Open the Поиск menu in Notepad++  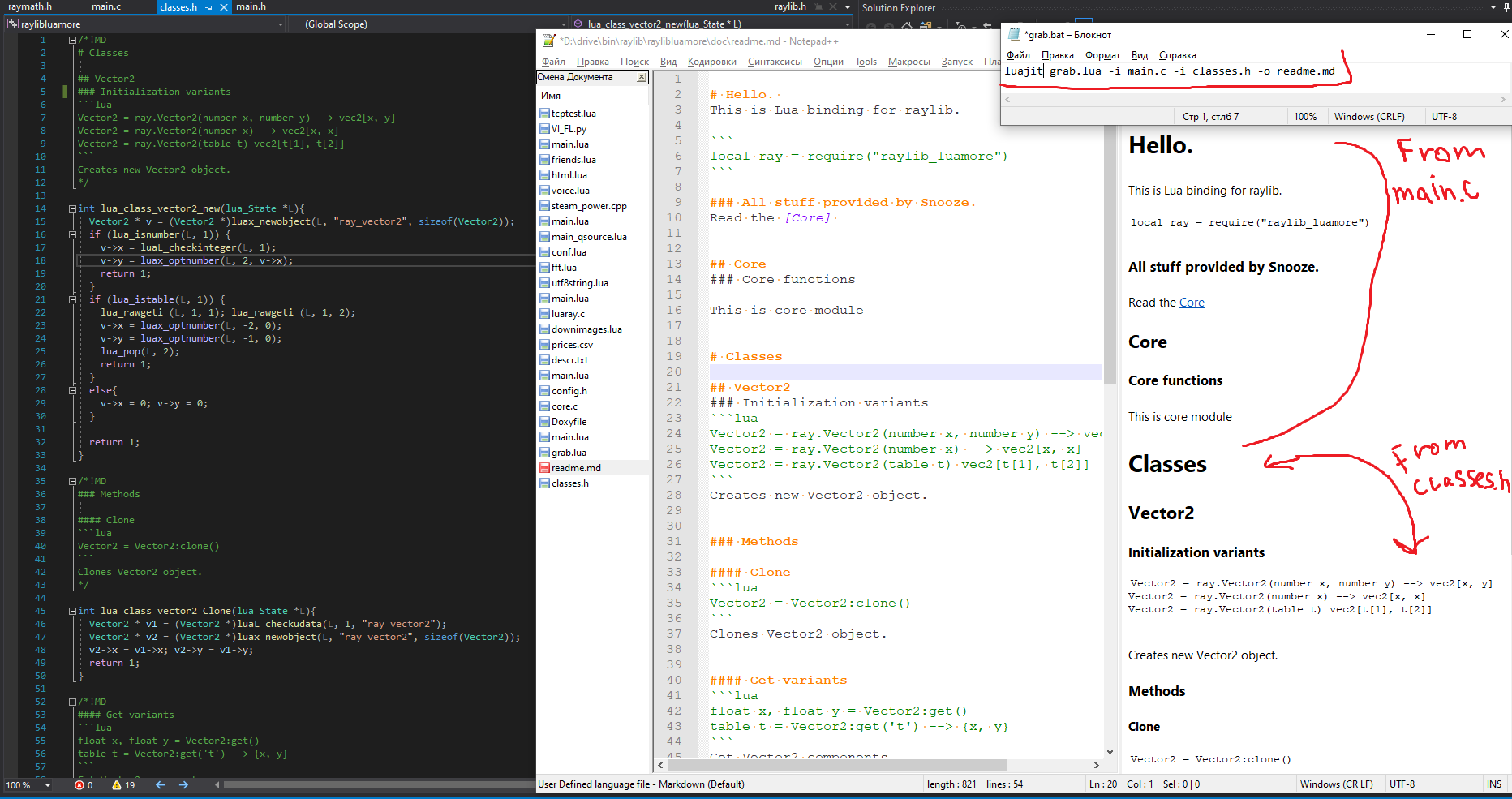(634, 62)
